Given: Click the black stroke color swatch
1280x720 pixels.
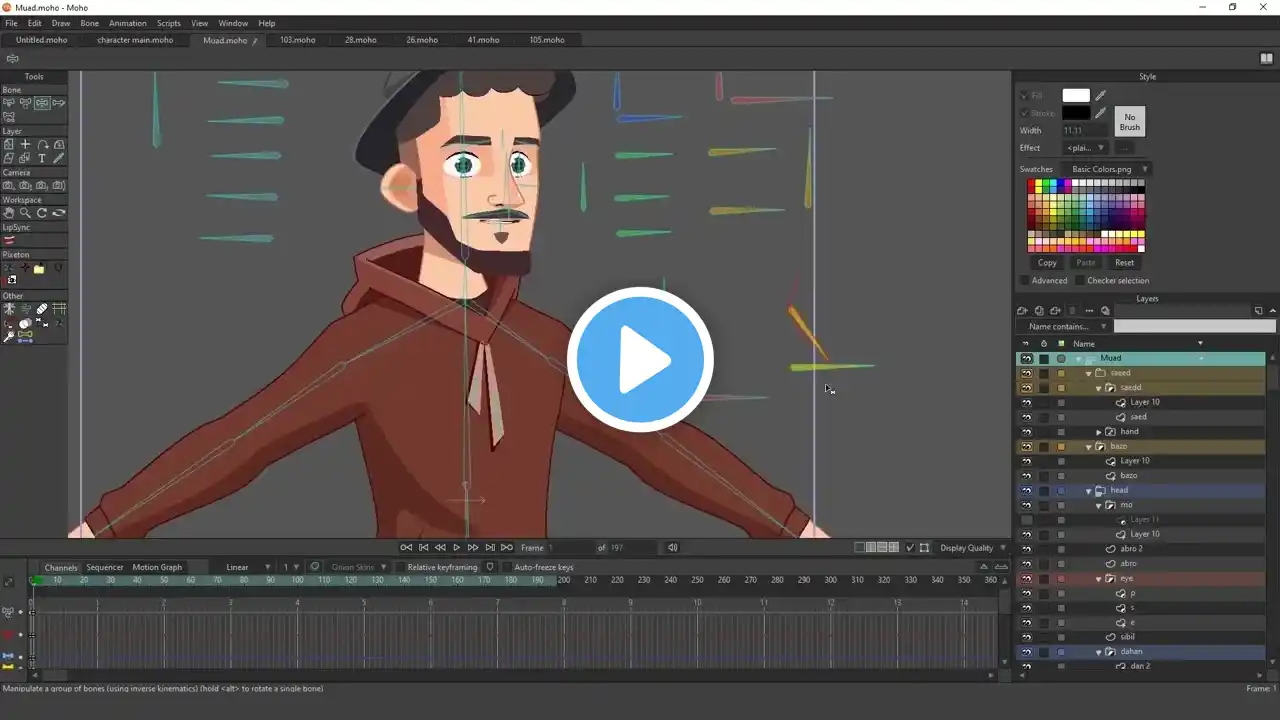Looking at the screenshot, I should coord(1076,113).
